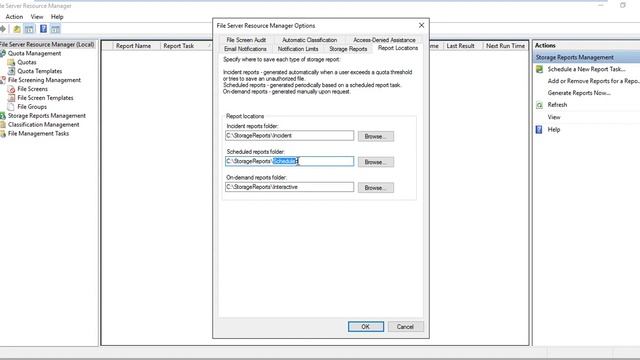Select File Screening Management tree node
This screenshot has height=360, width=640.
(x=44, y=80)
